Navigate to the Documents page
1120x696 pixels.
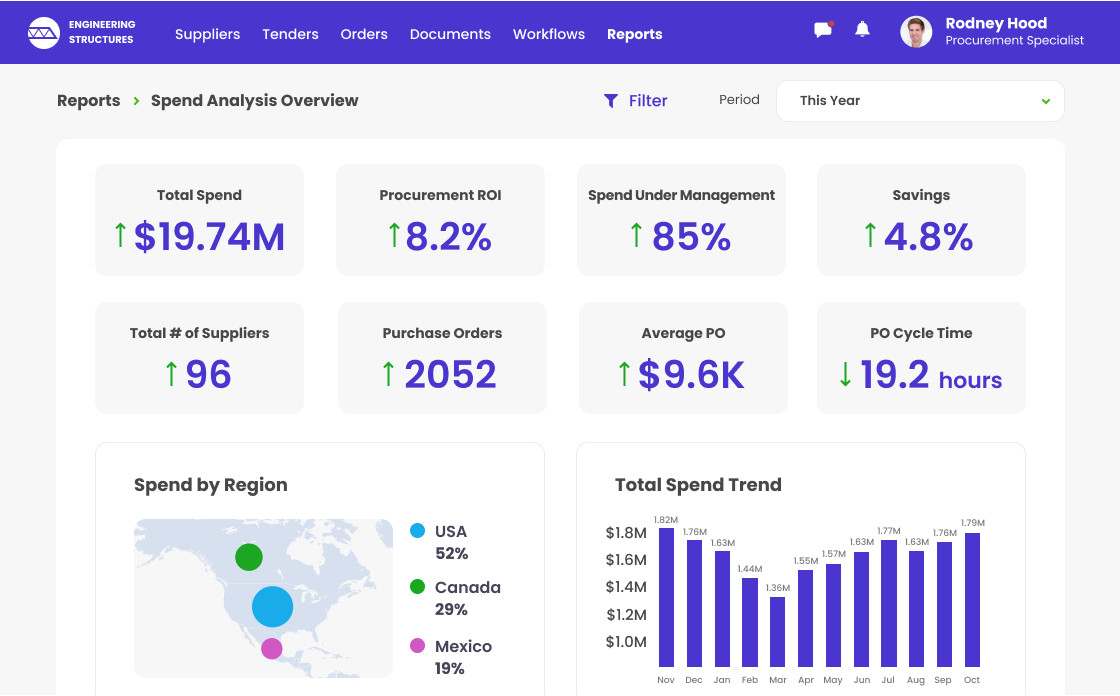point(450,34)
